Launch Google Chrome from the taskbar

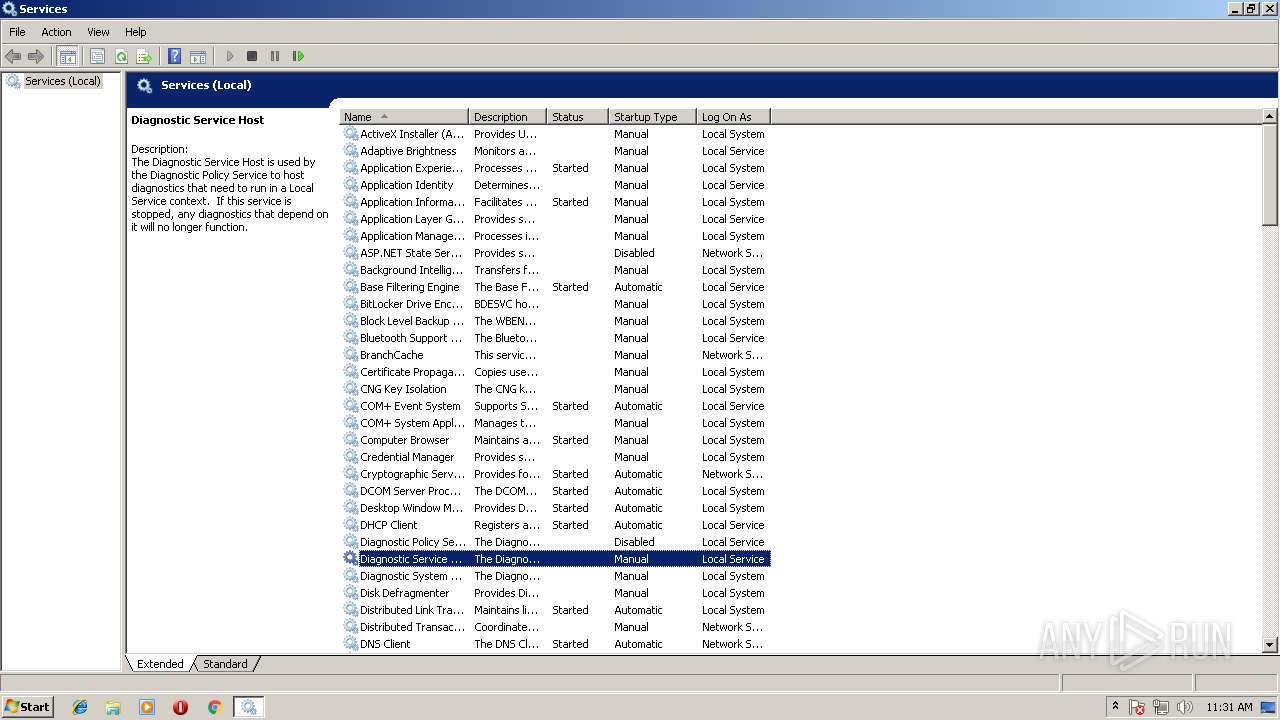pos(214,707)
